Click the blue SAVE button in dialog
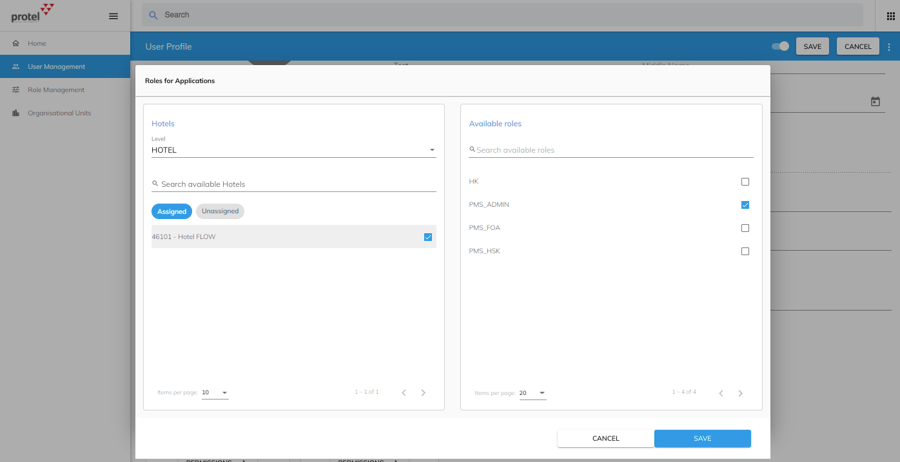900x462 pixels. click(x=702, y=438)
